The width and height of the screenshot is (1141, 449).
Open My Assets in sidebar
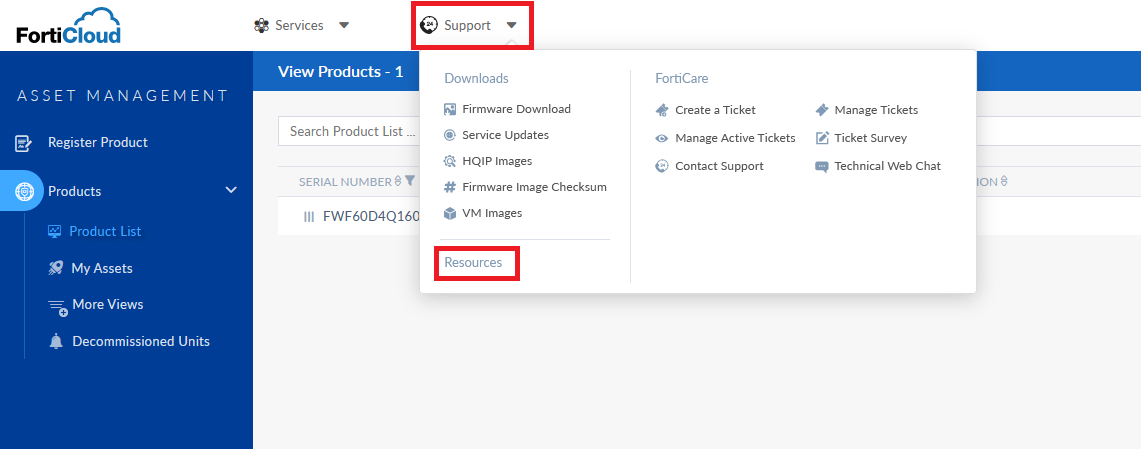pyautogui.click(x=102, y=268)
